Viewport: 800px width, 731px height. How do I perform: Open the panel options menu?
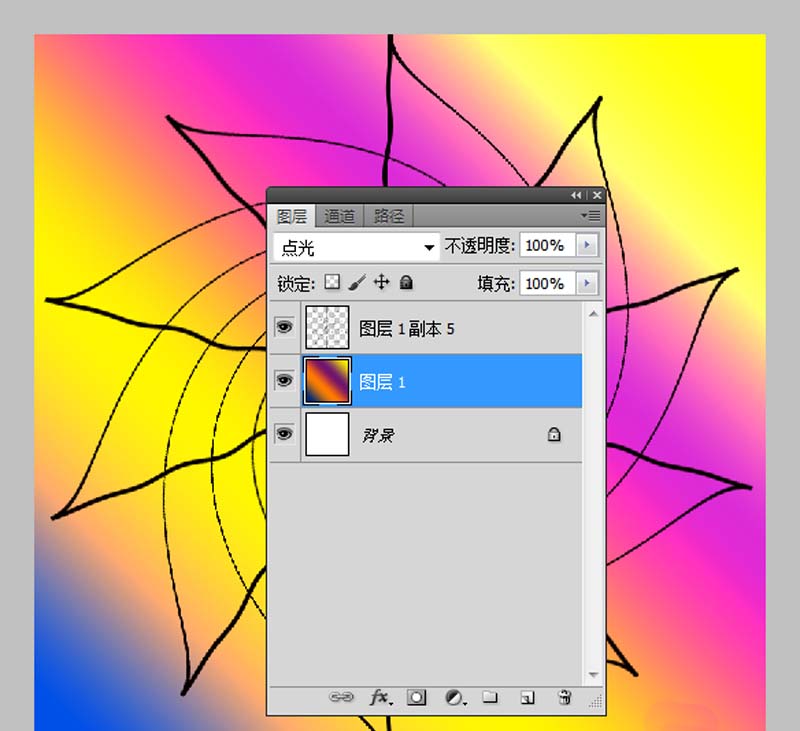pyautogui.click(x=591, y=216)
